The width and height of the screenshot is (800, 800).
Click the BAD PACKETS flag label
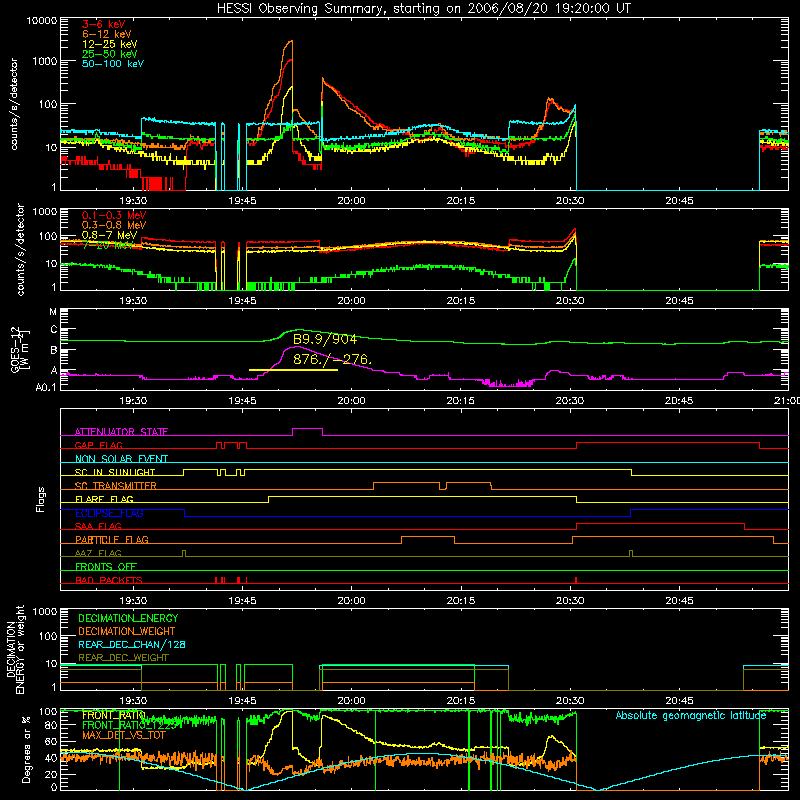click(x=109, y=581)
